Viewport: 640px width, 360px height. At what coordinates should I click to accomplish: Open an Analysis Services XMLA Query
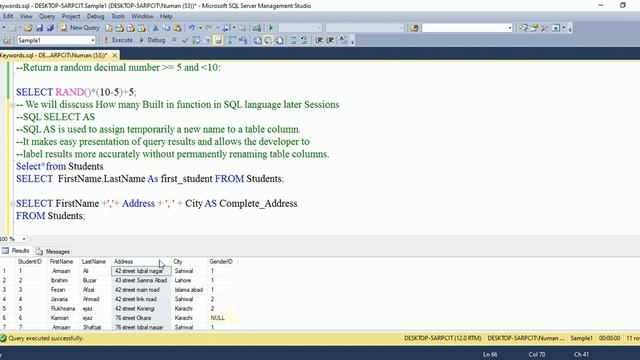click(x=142, y=28)
